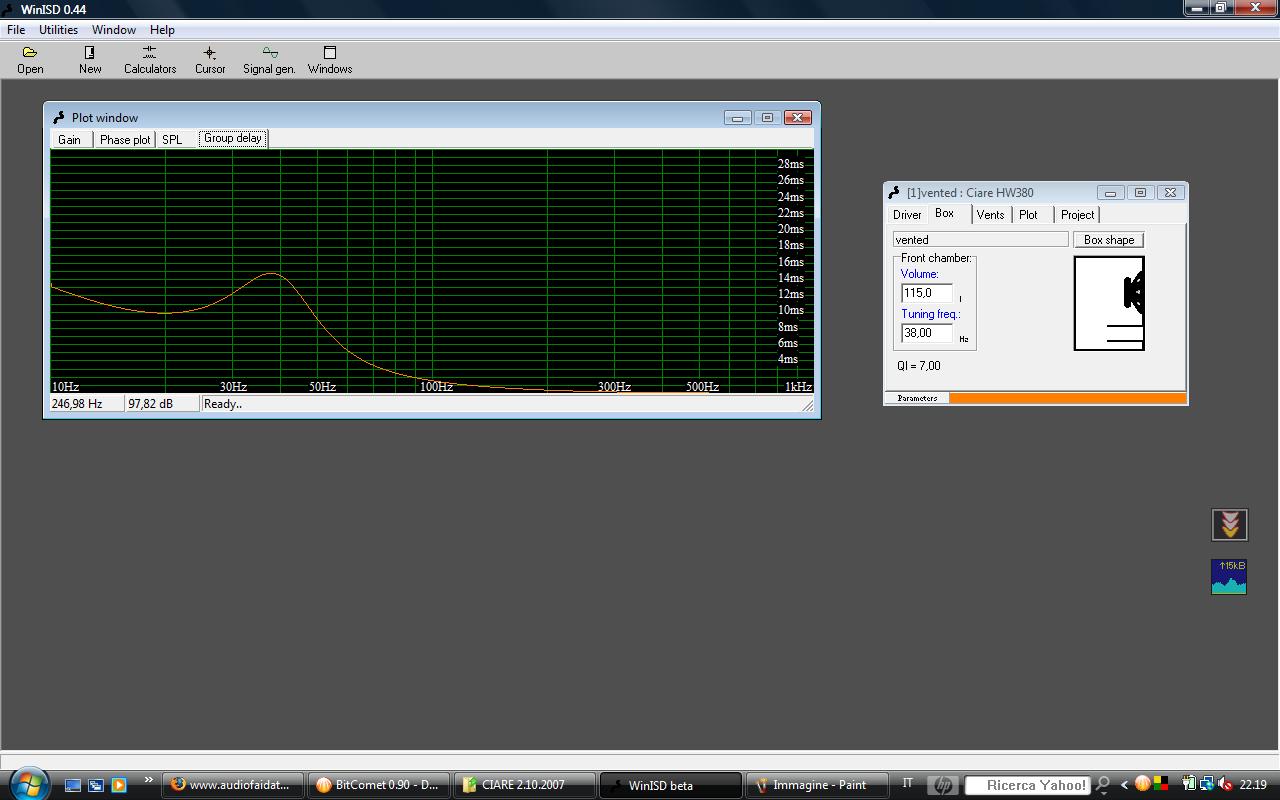Show the Gain plot tab
Screen dimensions: 1280x800
coord(69,140)
